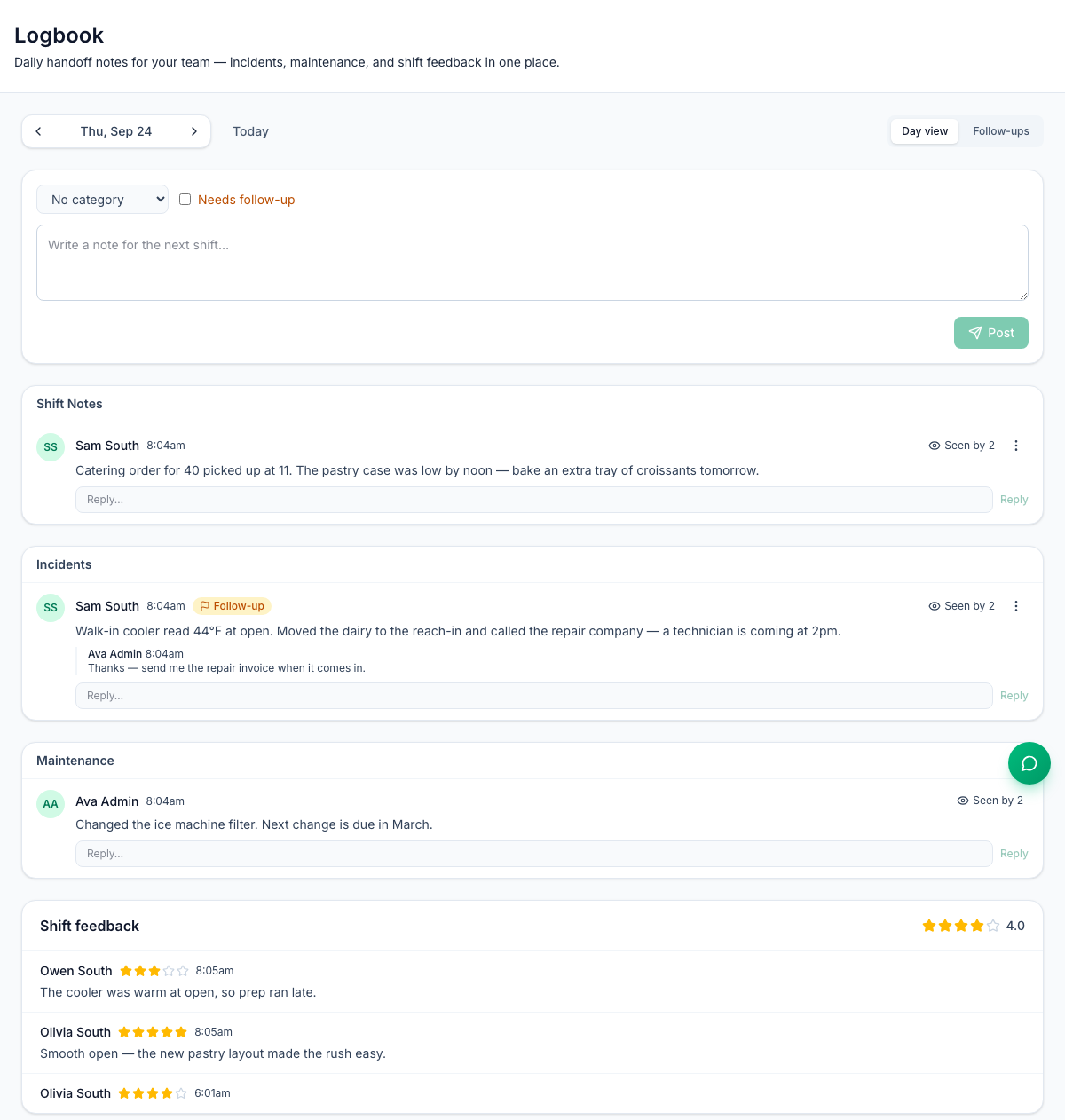Open the Thu, Sep 24 date picker

pos(116,131)
